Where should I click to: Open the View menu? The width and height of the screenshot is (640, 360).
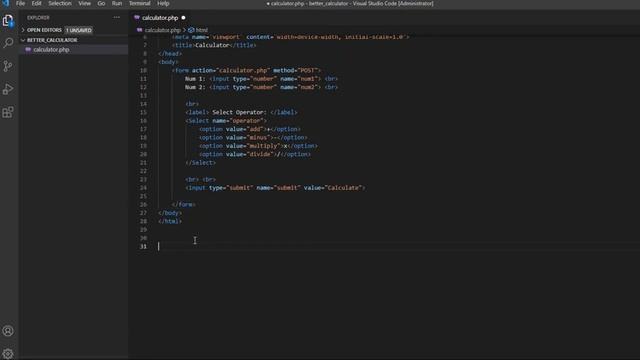84,3
